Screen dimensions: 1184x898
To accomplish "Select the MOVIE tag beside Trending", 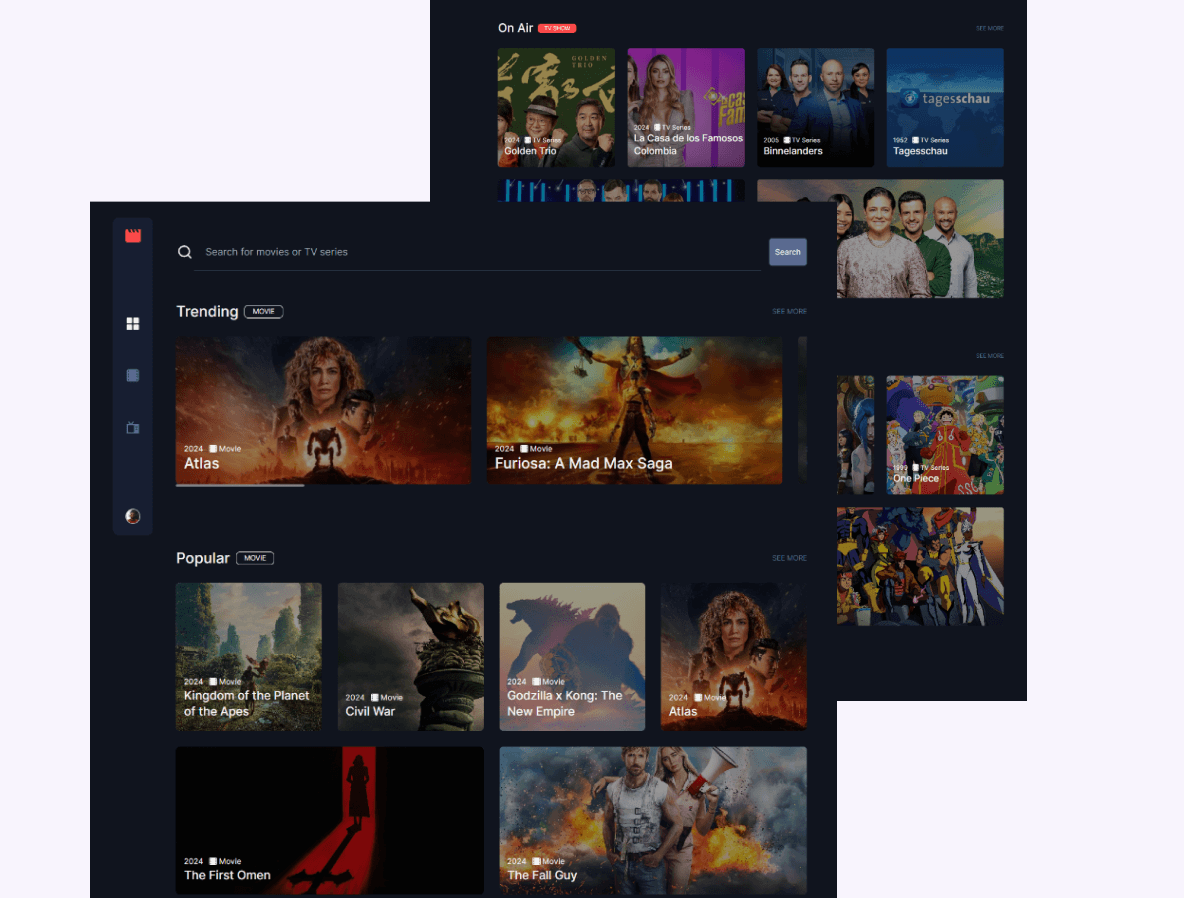I will (x=264, y=311).
